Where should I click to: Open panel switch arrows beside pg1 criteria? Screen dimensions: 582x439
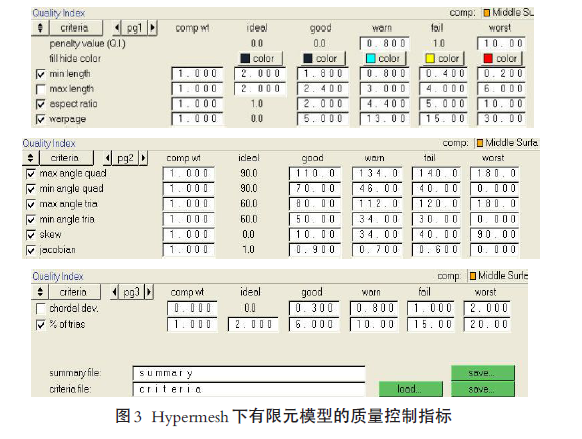(x=40, y=28)
